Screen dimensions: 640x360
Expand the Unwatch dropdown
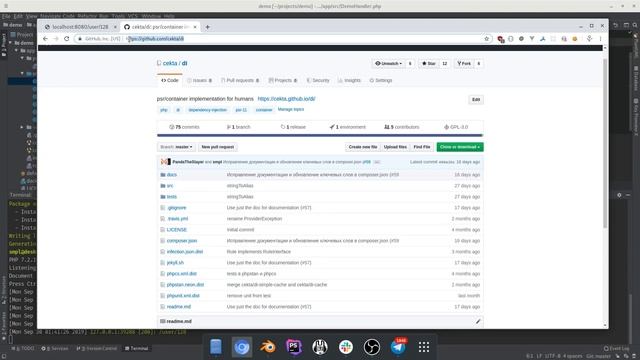pos(388,64)
